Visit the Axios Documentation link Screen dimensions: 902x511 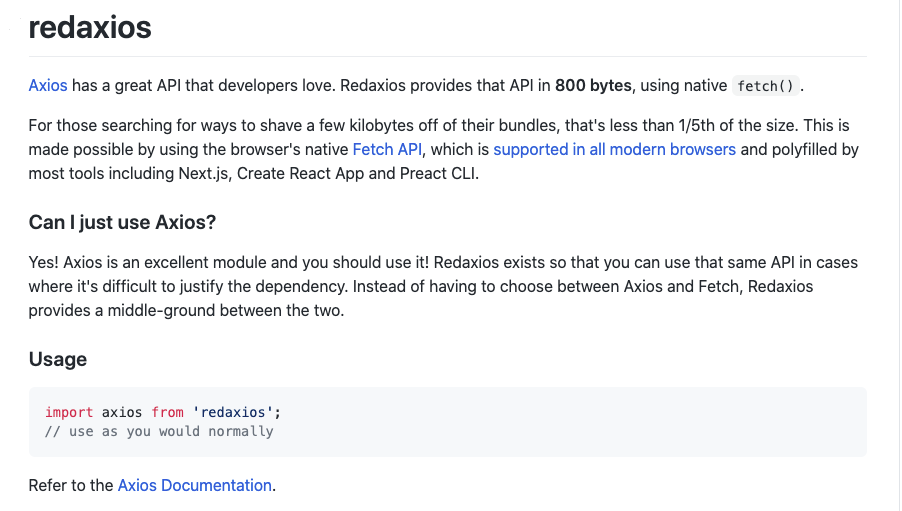pos(195,485)
